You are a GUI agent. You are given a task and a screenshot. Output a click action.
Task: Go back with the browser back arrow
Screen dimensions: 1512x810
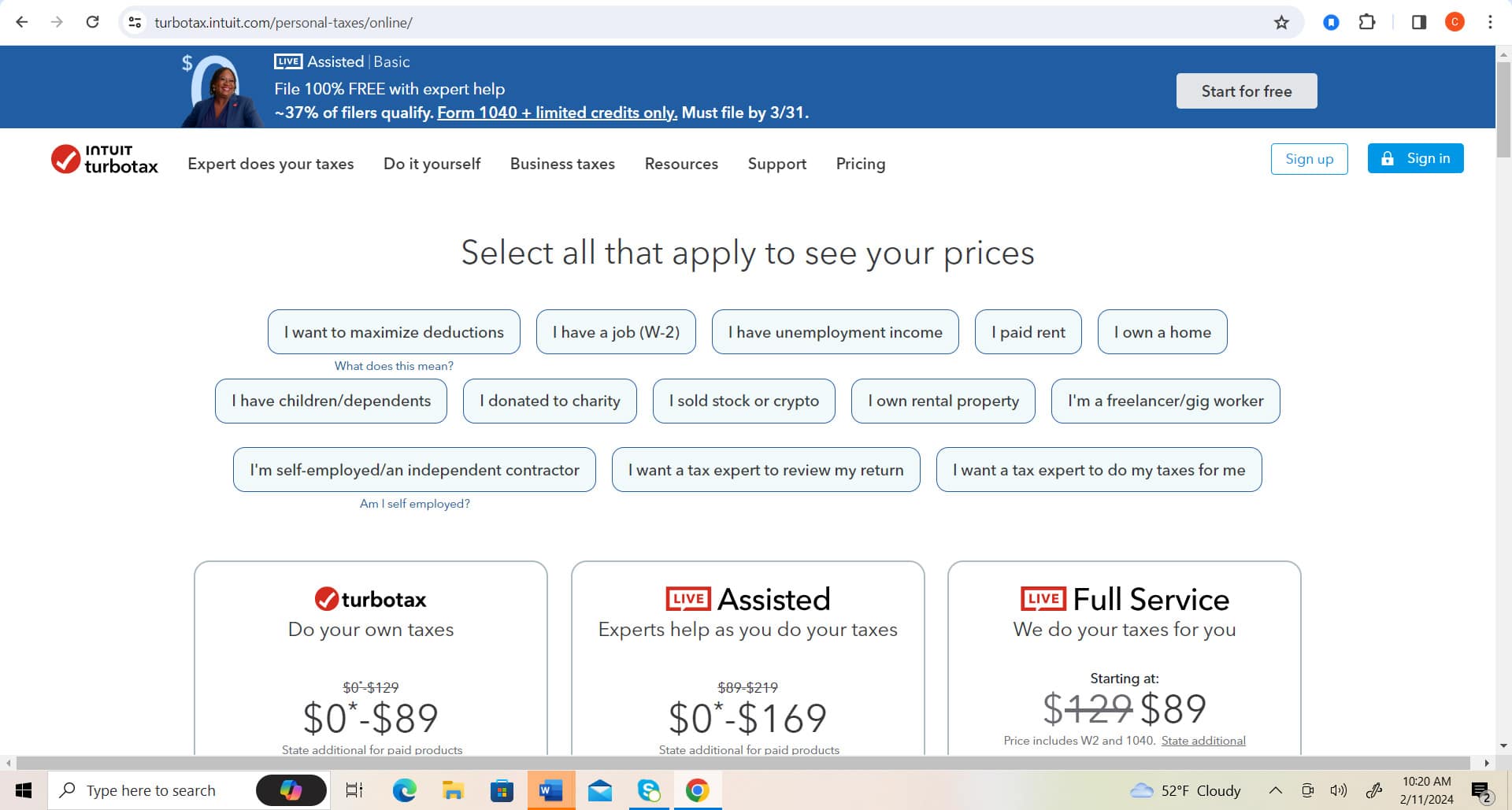22,22
